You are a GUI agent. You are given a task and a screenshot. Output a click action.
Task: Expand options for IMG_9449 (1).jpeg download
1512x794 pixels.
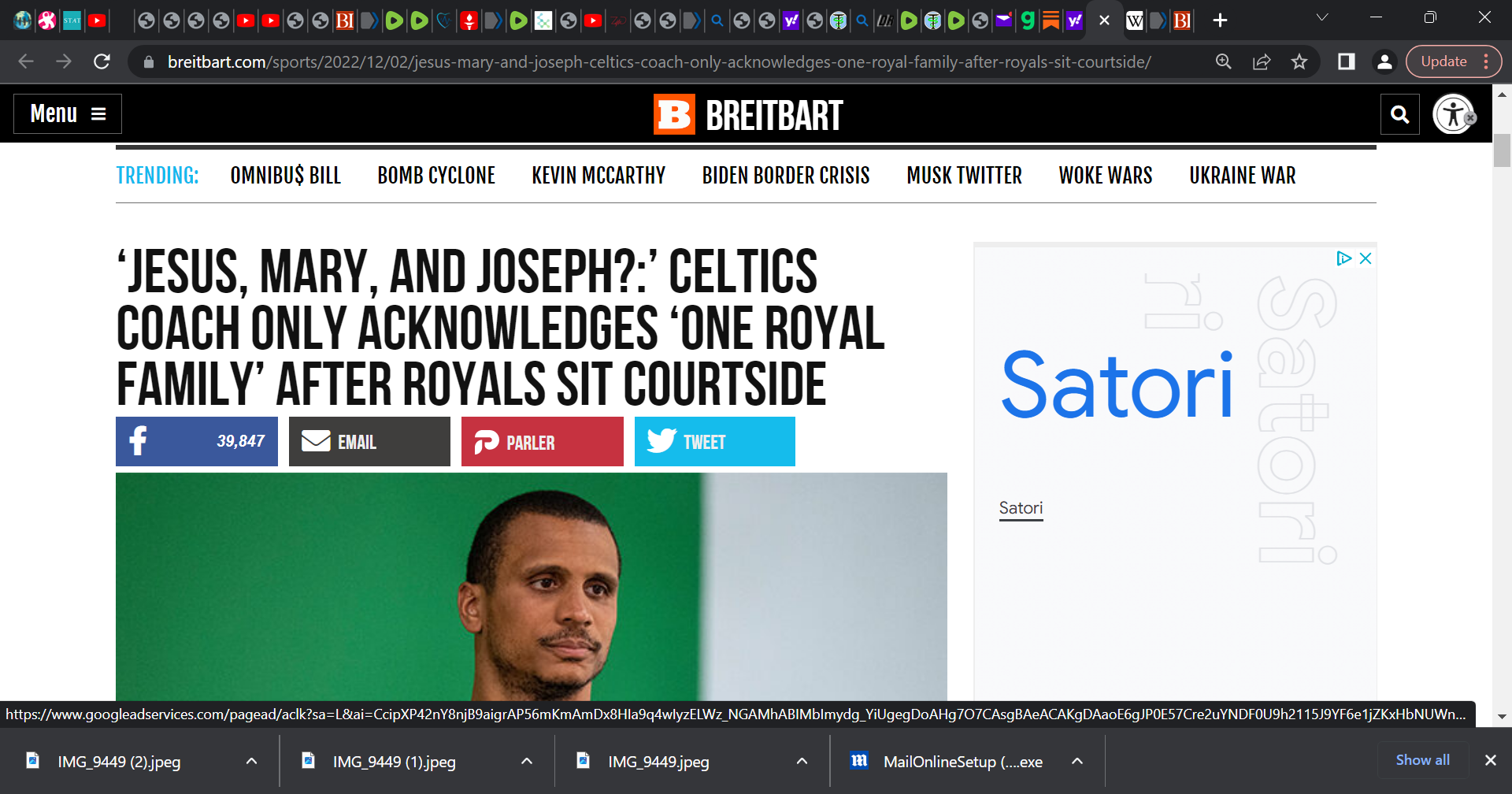tap(527, 761)
